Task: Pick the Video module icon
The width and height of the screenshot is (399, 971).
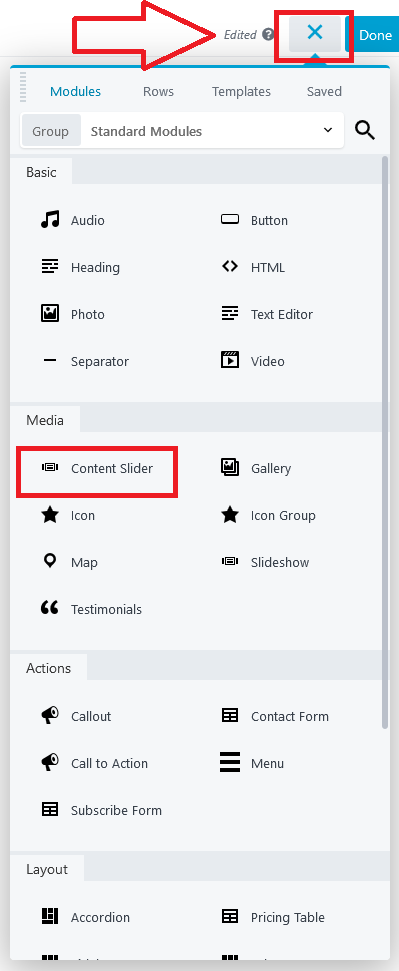Action: point(230,360)
